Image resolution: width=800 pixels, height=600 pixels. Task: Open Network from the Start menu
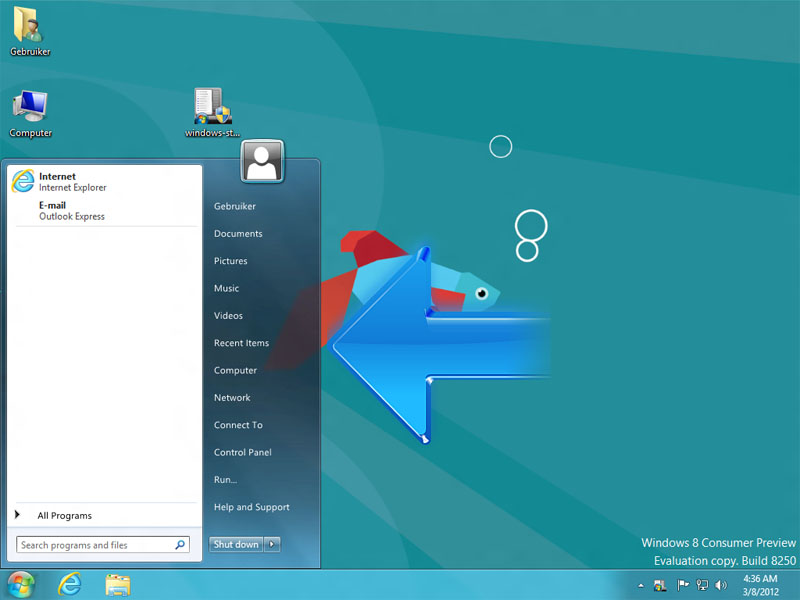pyautogui.click(x=232, y=397)
